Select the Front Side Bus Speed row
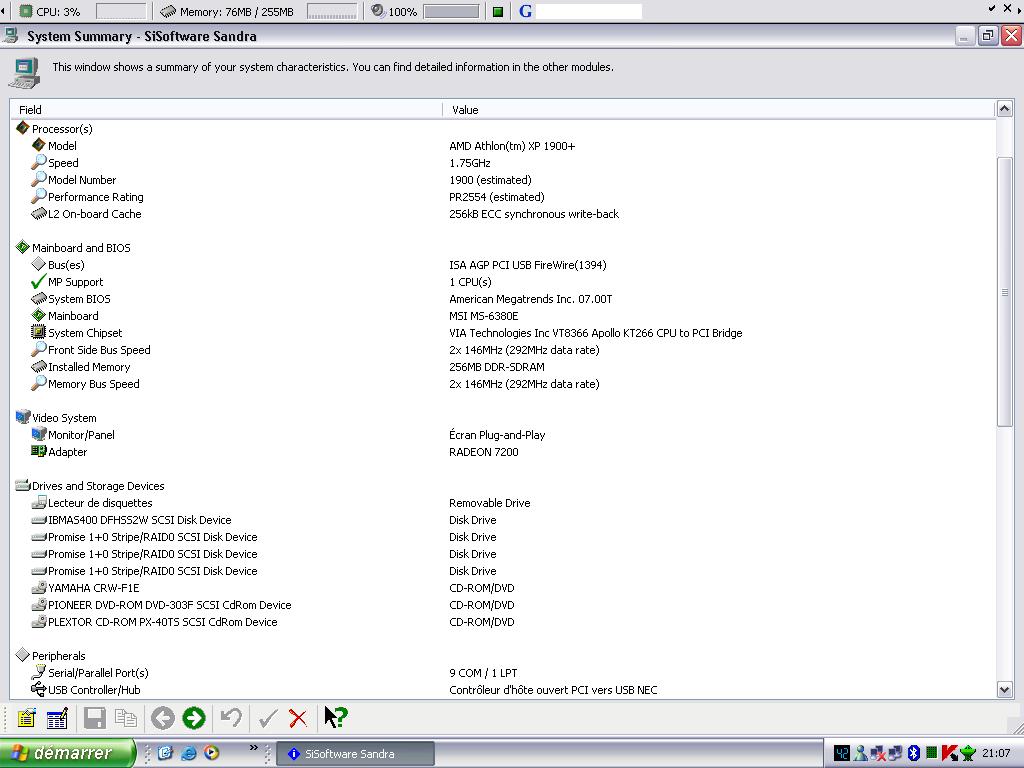1024x768 pixels. click(503, 349)
